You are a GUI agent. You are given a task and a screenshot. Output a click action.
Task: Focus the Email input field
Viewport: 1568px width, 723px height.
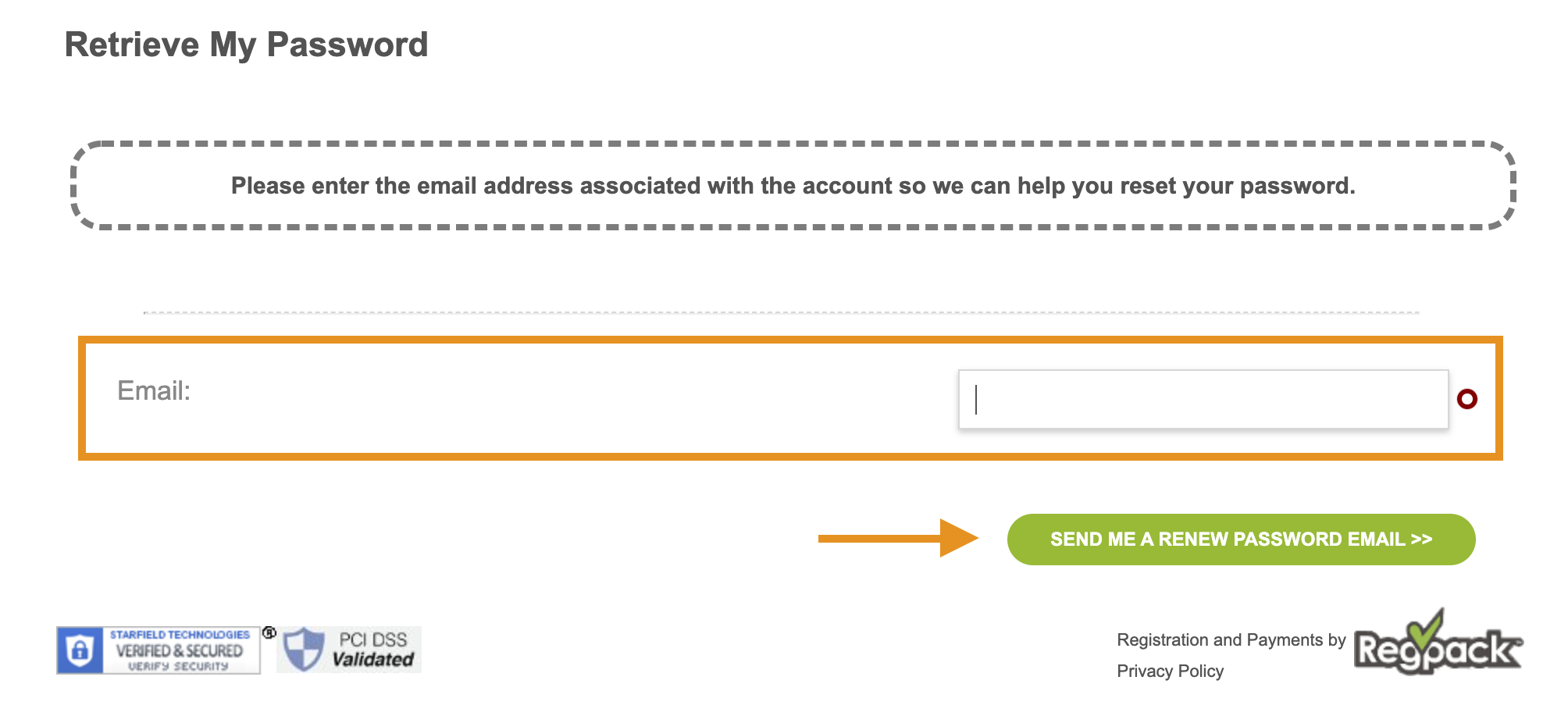click(x=1203, y=399)
